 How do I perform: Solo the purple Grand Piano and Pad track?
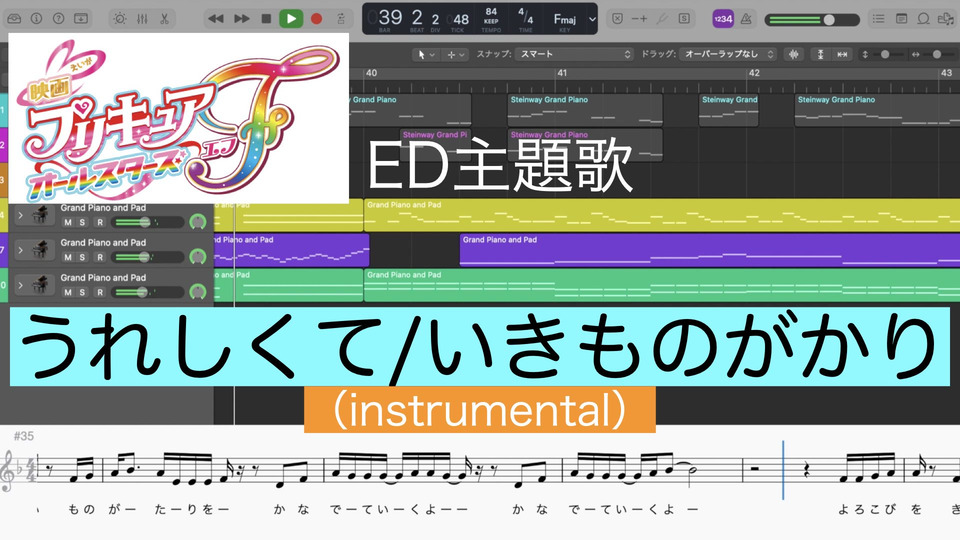[x=82, y=257]
